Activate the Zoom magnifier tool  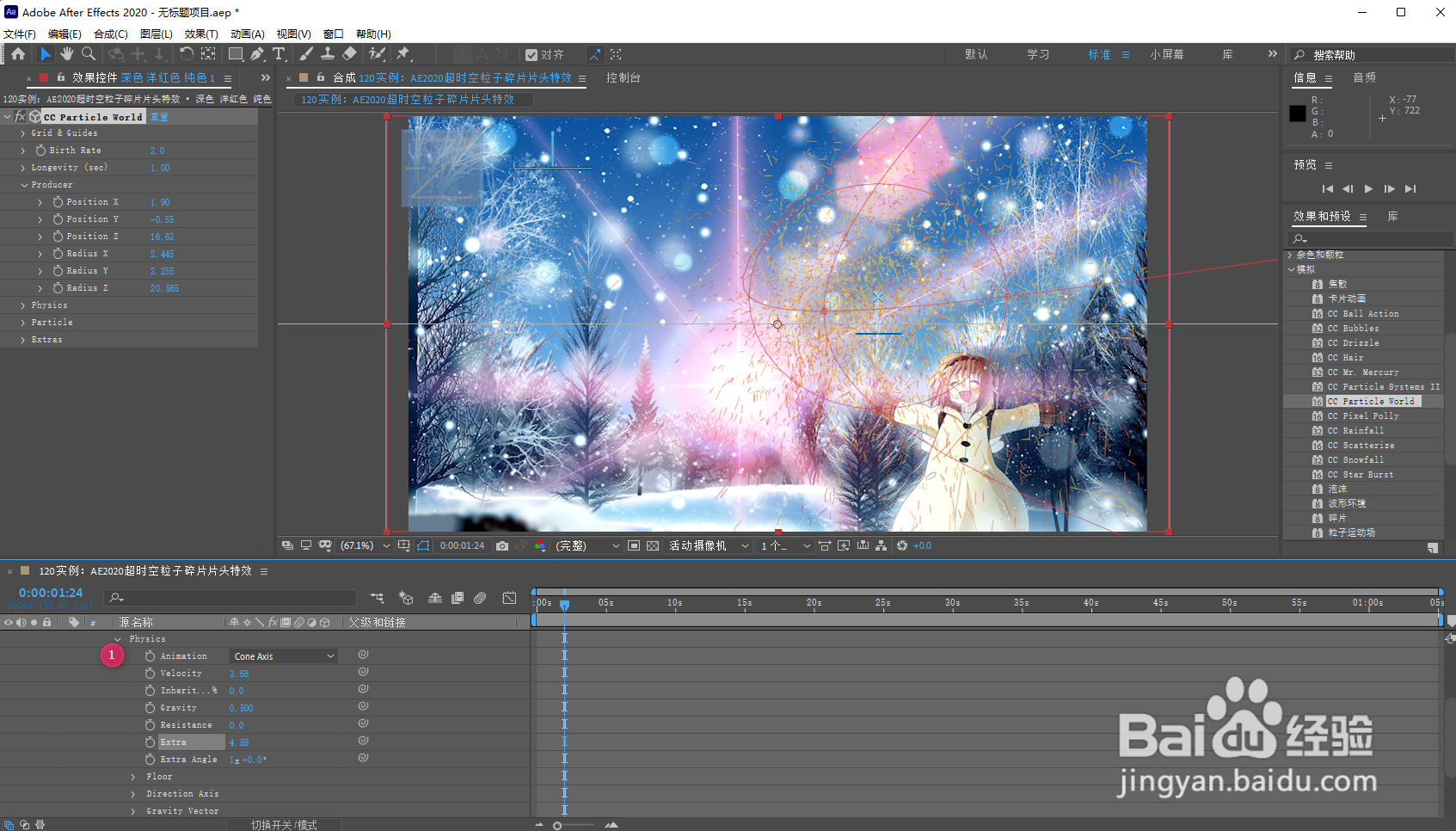pos(89,54)
